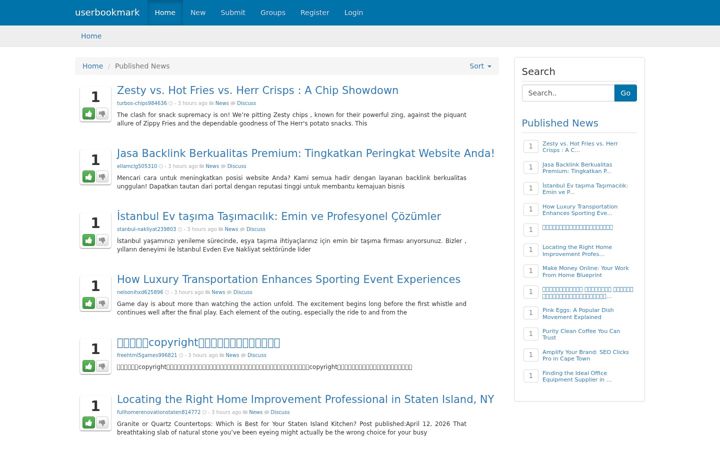Open sidebar link Jasa Backlink Berkualitas
The width and height of the screenshot is (720, 450).
tap(577, 168)
